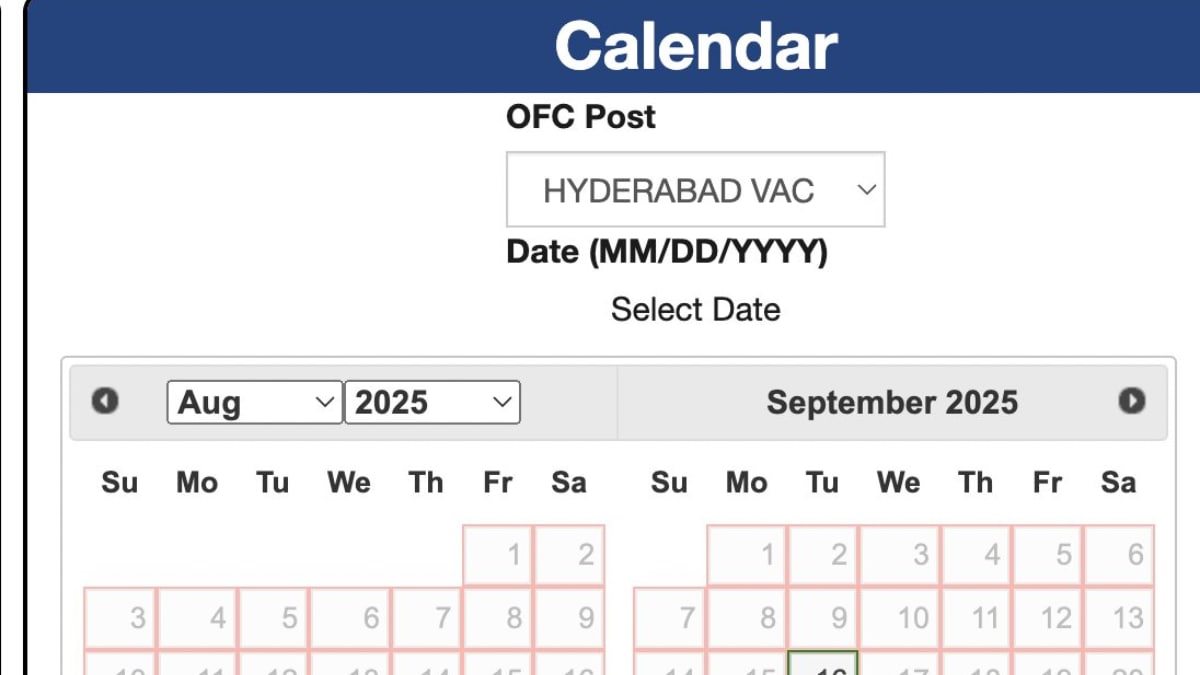The image size is (1200, 675).
Task: Open the Aug month dropdown
Action: point(255,402)
